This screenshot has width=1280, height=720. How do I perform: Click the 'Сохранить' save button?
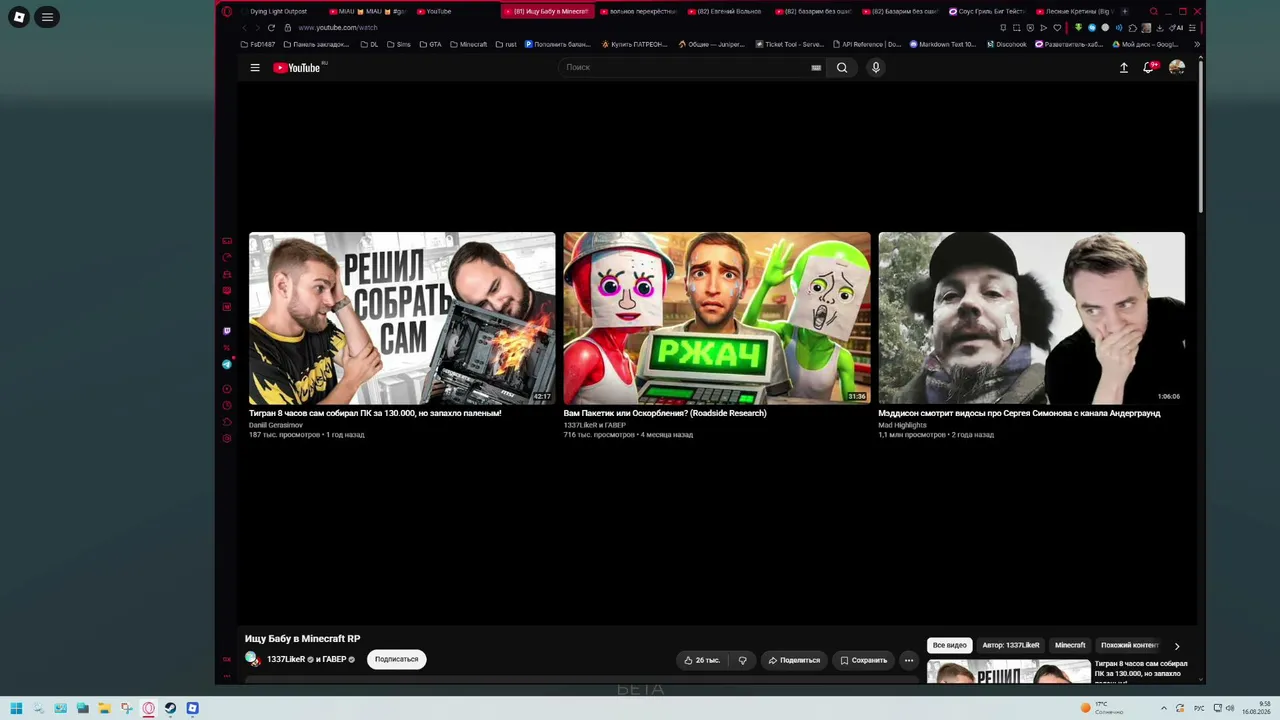point(863,661)
